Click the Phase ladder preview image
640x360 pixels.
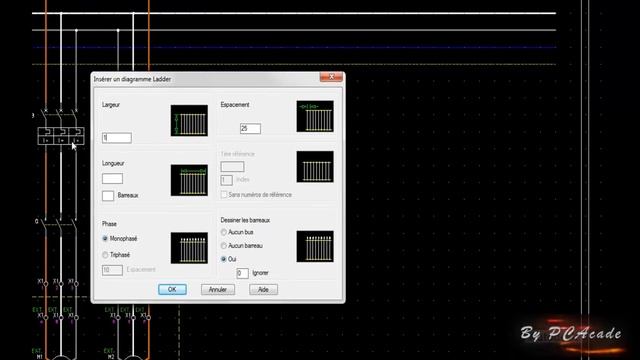189,248
